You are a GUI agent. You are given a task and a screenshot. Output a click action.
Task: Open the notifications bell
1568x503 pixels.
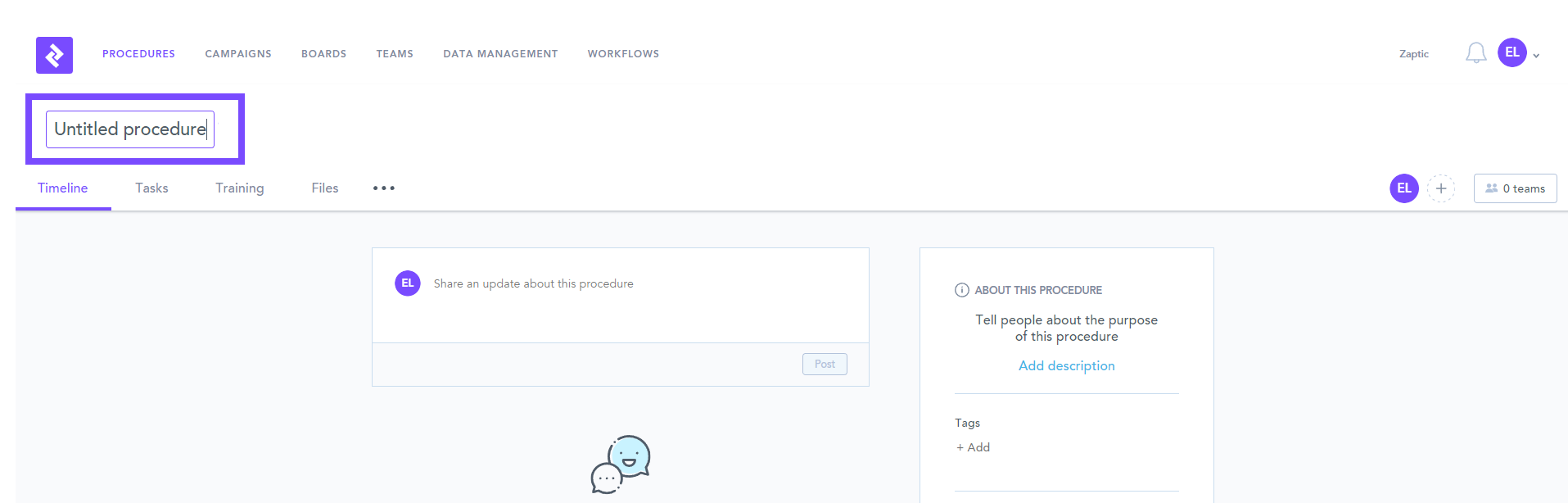click(x=1475, y=53)
